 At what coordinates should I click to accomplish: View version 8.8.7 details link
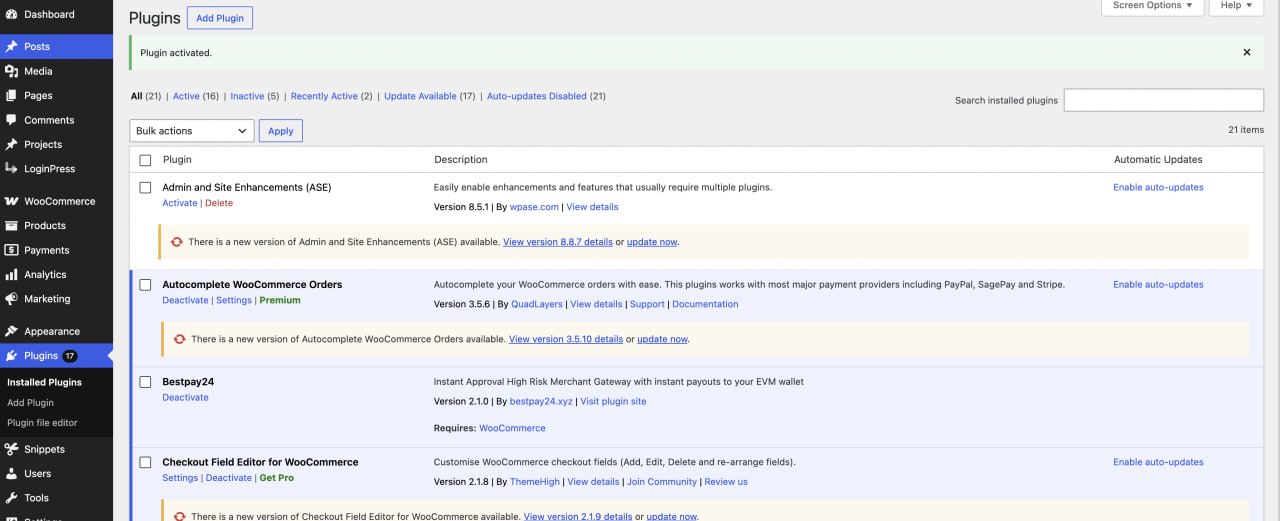pos(558,242)
